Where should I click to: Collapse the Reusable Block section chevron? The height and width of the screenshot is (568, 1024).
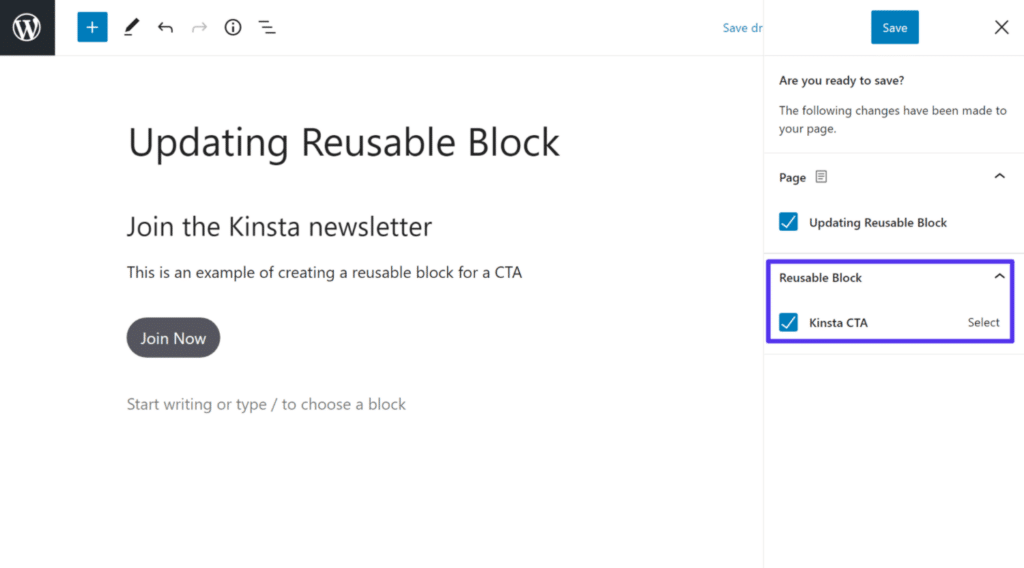tap(999, 277)
